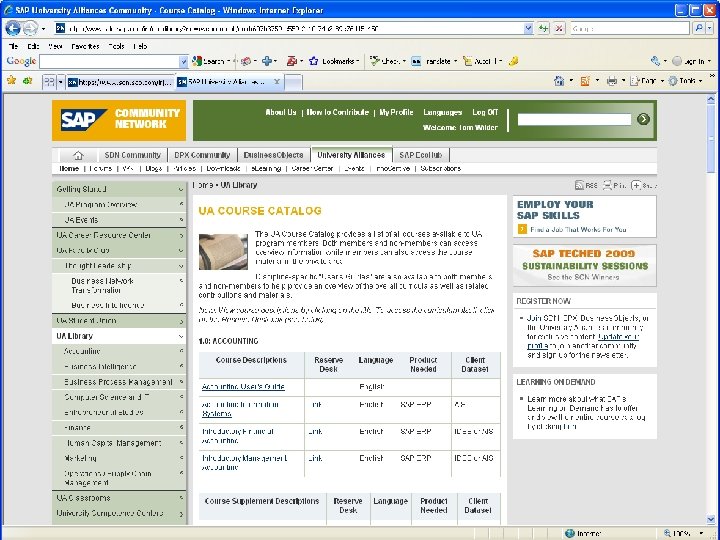Switch to the BusinessObjects tab
Viewport: 720px width, 540px height.
coord(273,155)
